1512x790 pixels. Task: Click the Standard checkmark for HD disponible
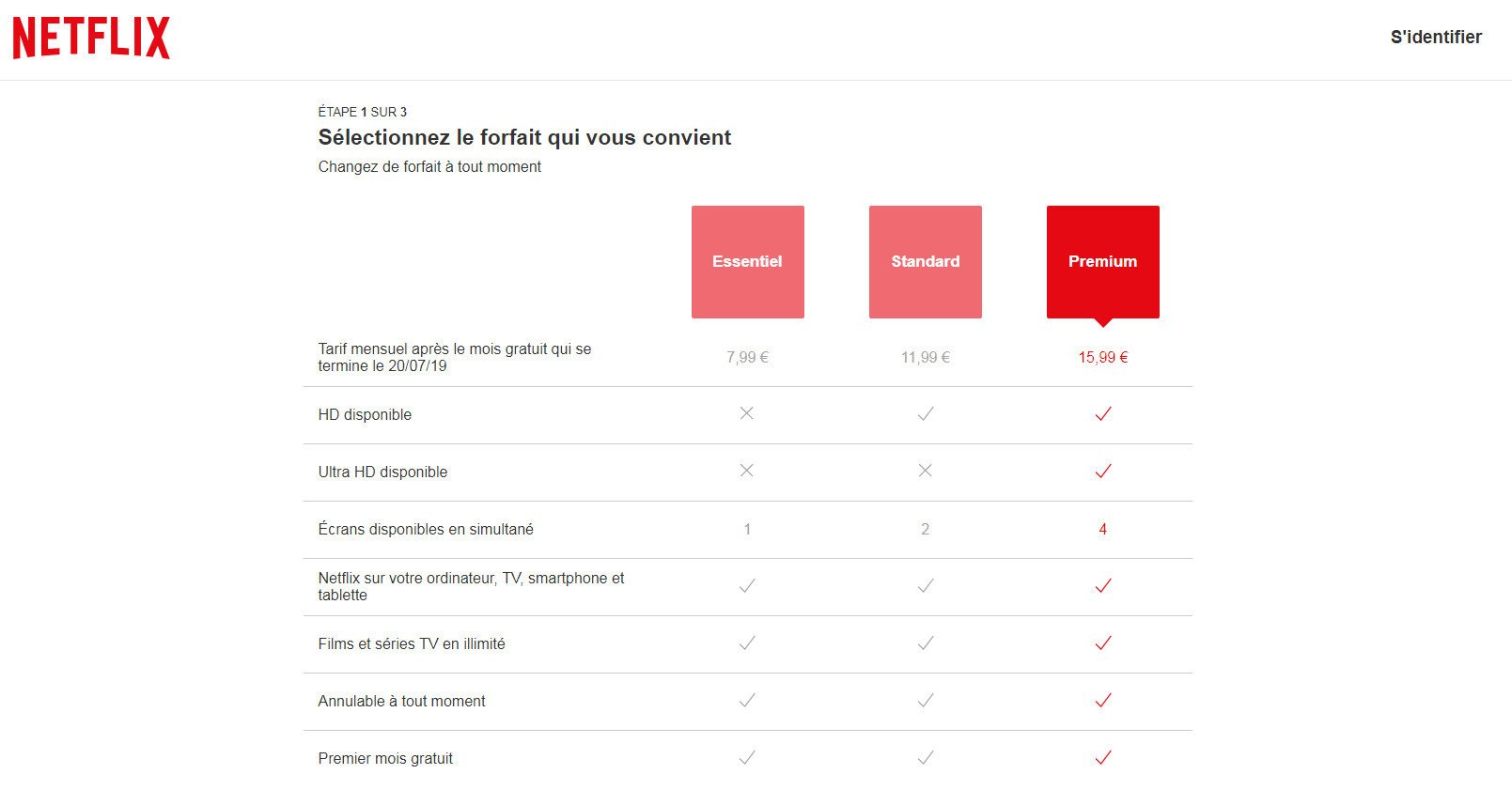(925, 413)
